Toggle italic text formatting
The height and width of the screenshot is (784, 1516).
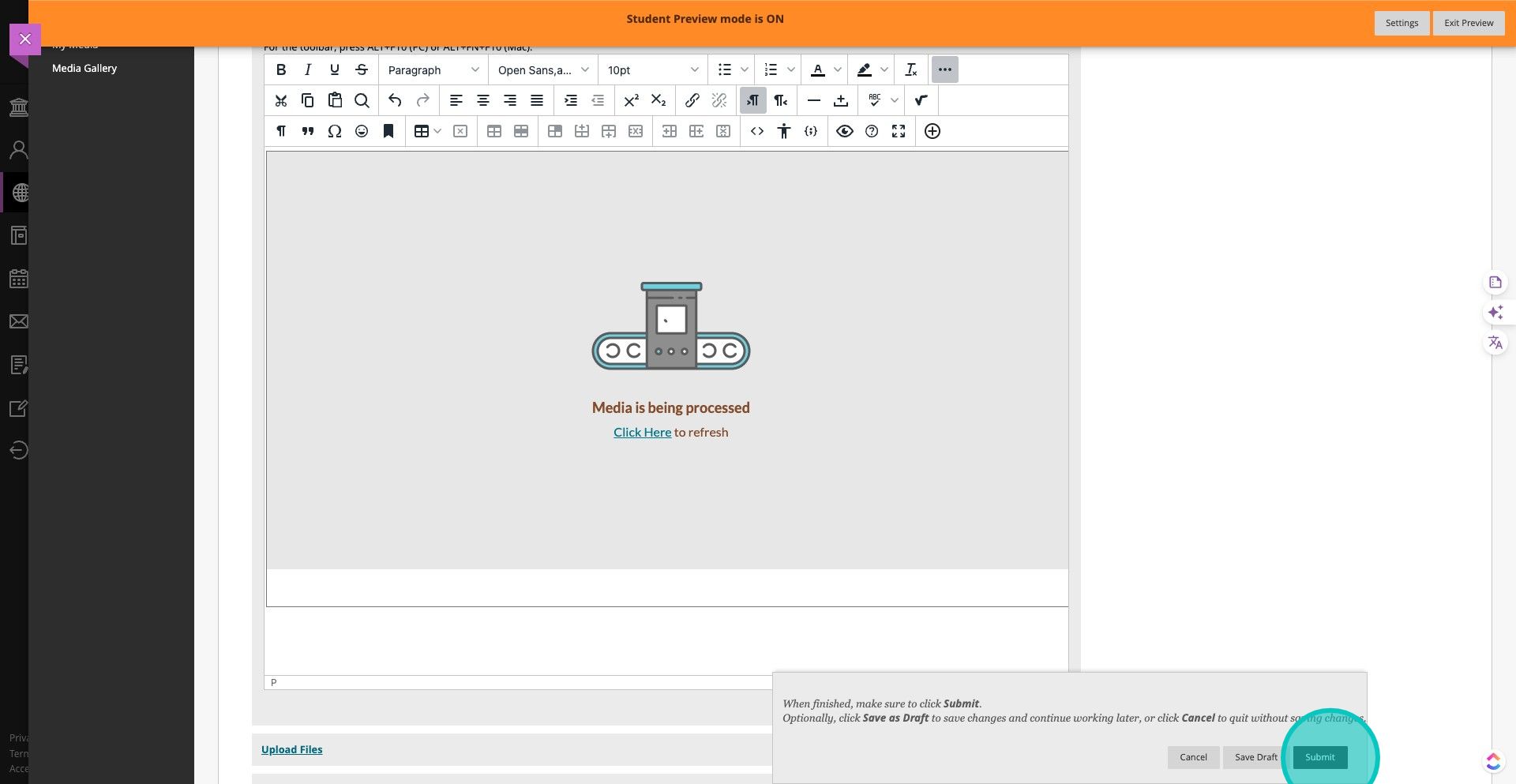tap(308, 70)
